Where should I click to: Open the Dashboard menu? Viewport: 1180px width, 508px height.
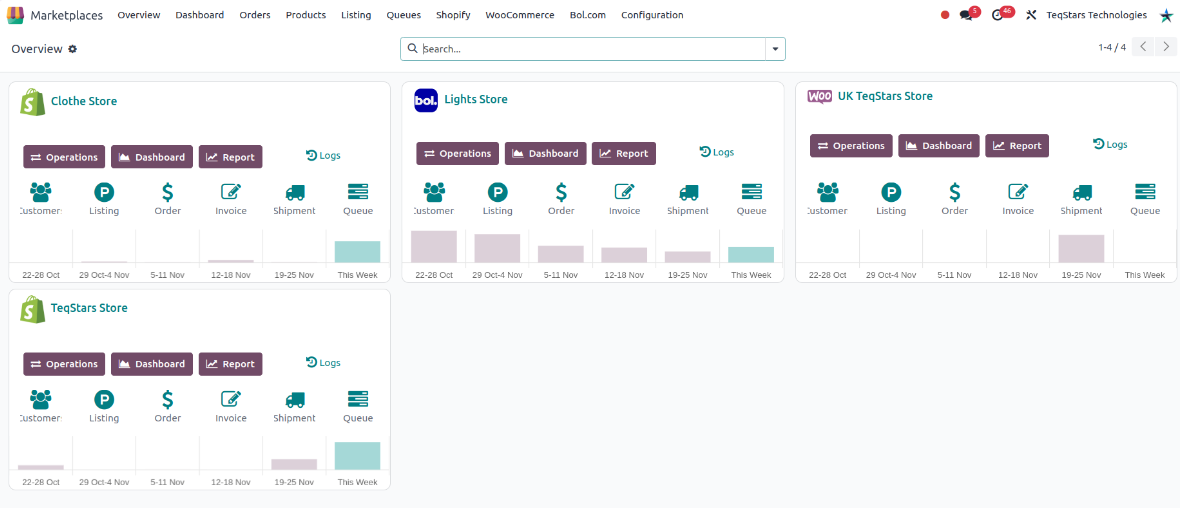pyautogui.click(x=199, y=15)
